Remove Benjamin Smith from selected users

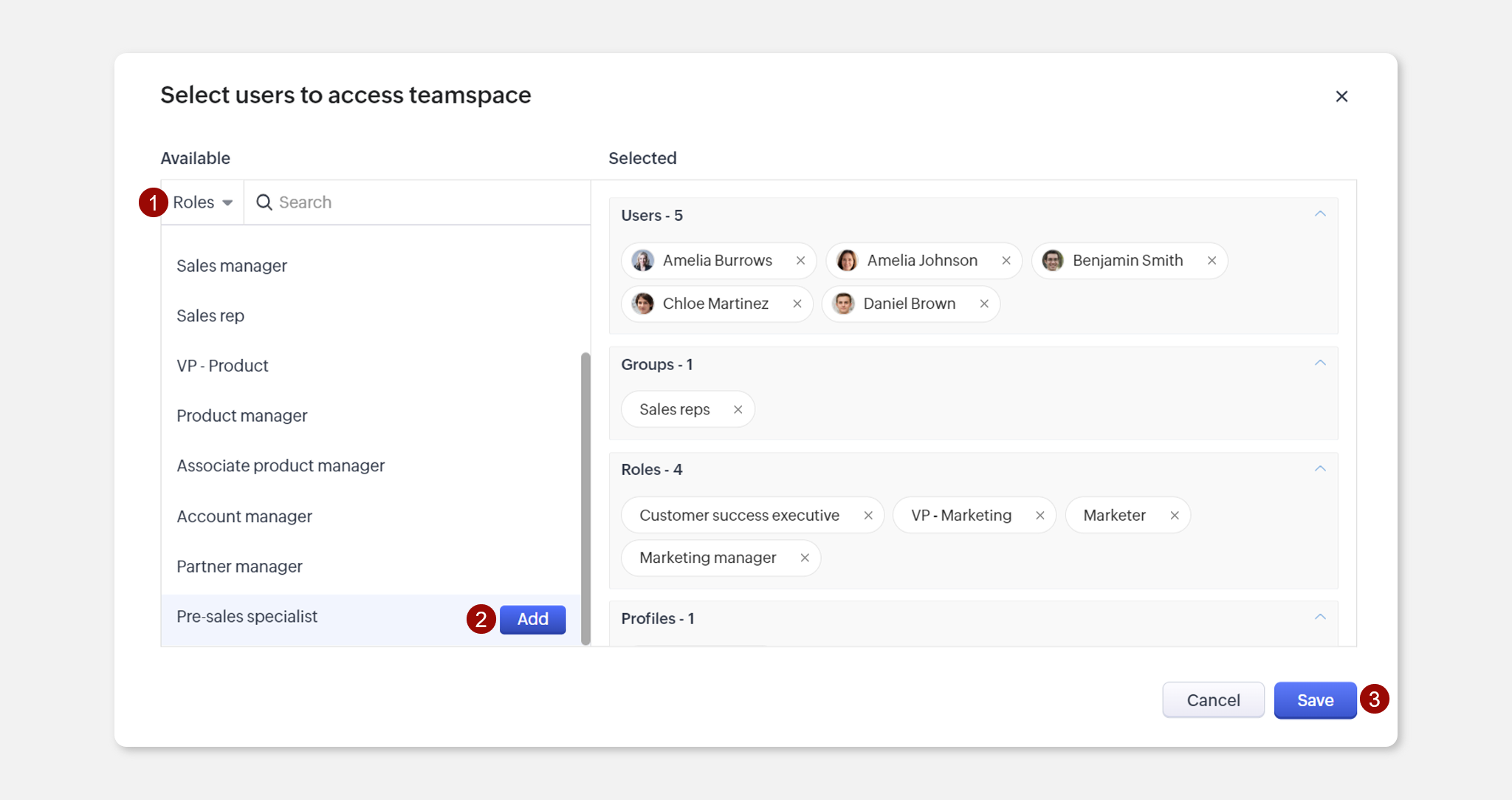tap(1212, 261)
